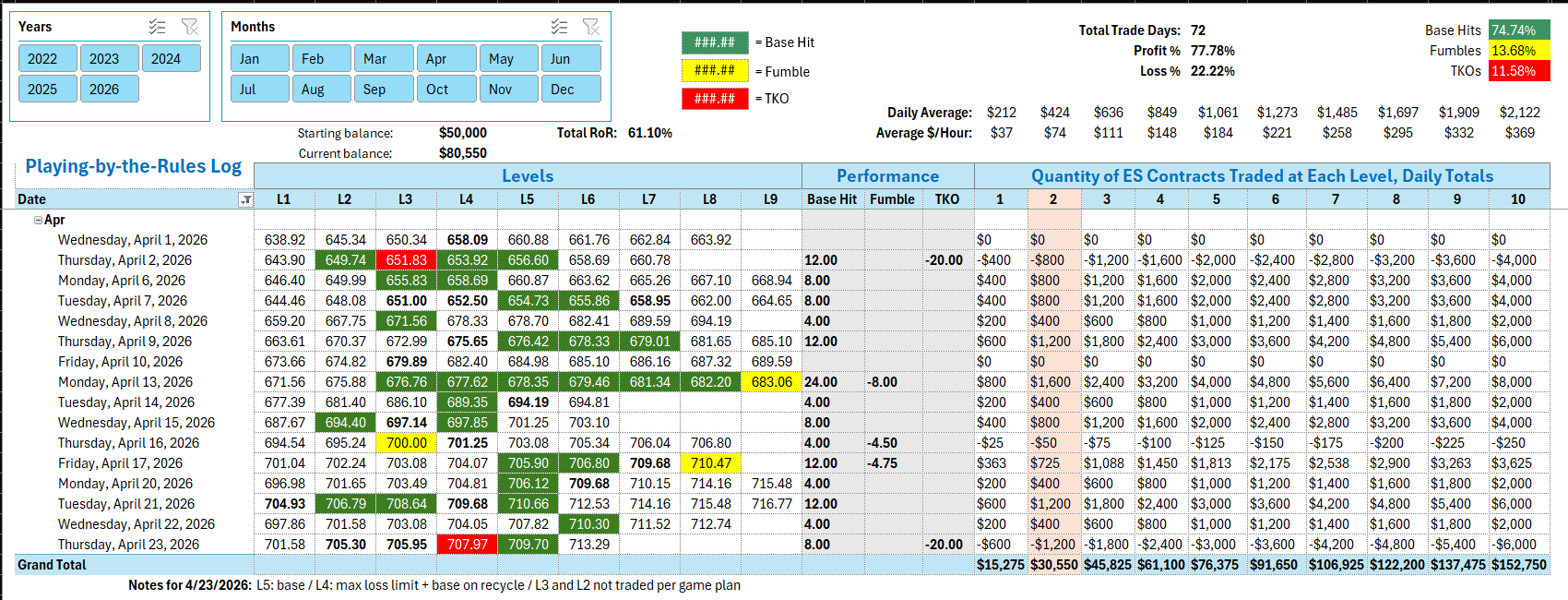Select the Base Hits 74.74% cell

coord(1520,30)
